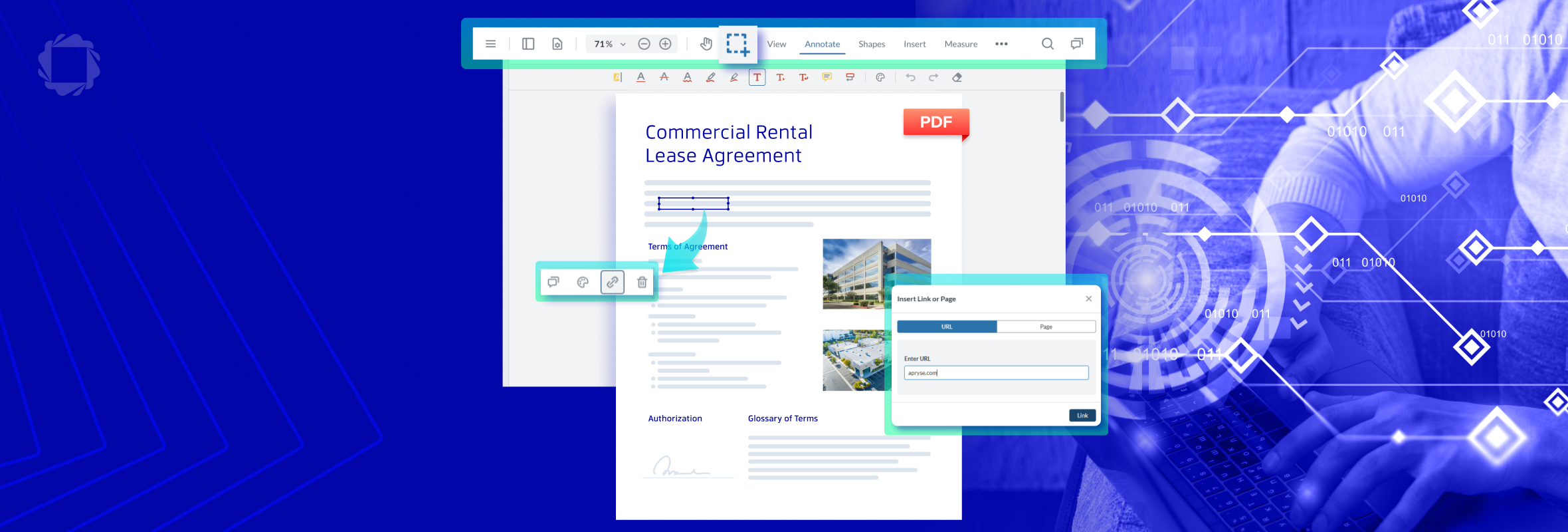The width and height of the screenshot is (1568, 532).
Task: Select the rectangular area selection tool
Action: [x=737, y=45]
